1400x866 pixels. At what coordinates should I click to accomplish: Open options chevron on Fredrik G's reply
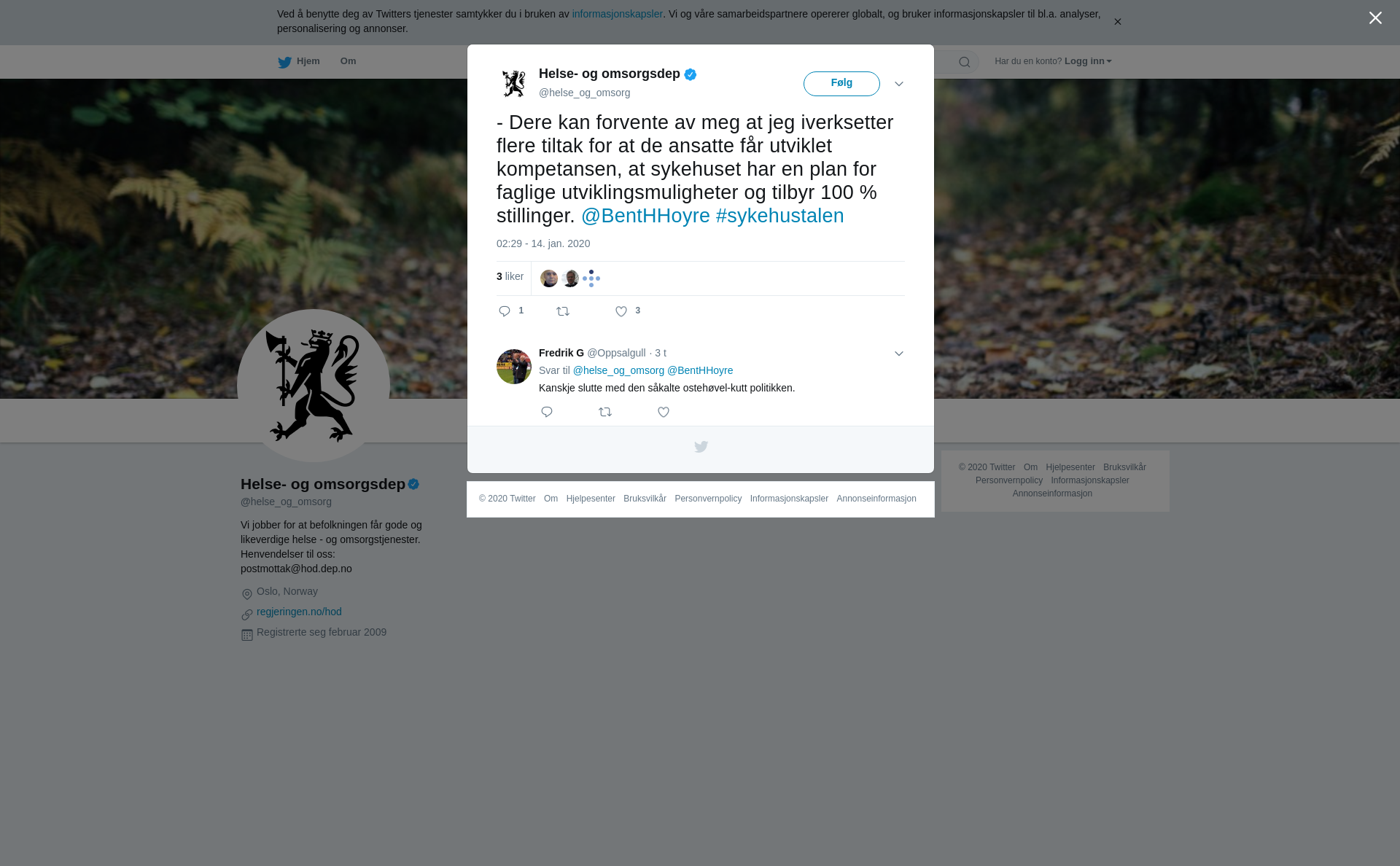pyautogui.click(x=899, y=354)
